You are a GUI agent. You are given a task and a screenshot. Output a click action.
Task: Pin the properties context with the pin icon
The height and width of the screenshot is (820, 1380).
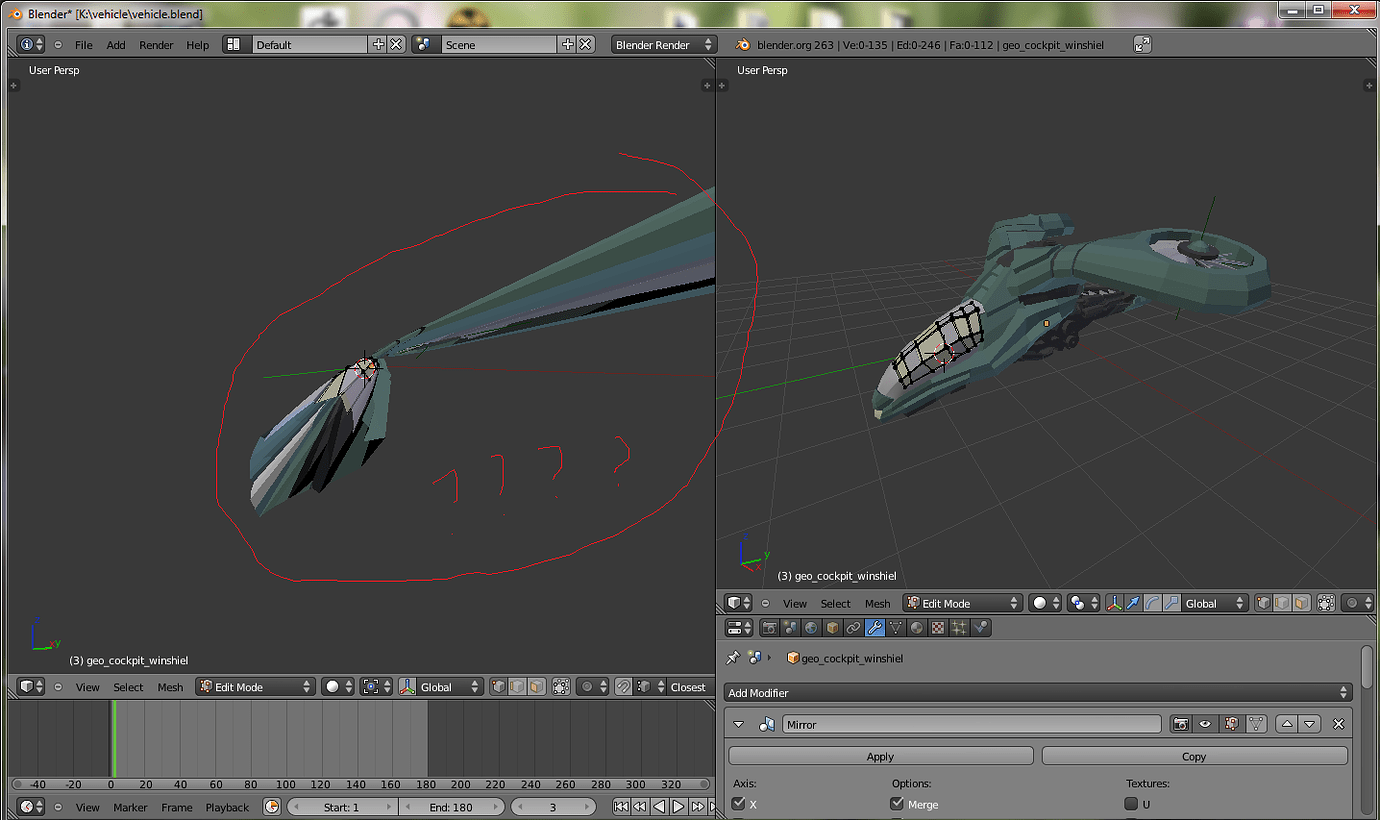[x=733, y=658]
